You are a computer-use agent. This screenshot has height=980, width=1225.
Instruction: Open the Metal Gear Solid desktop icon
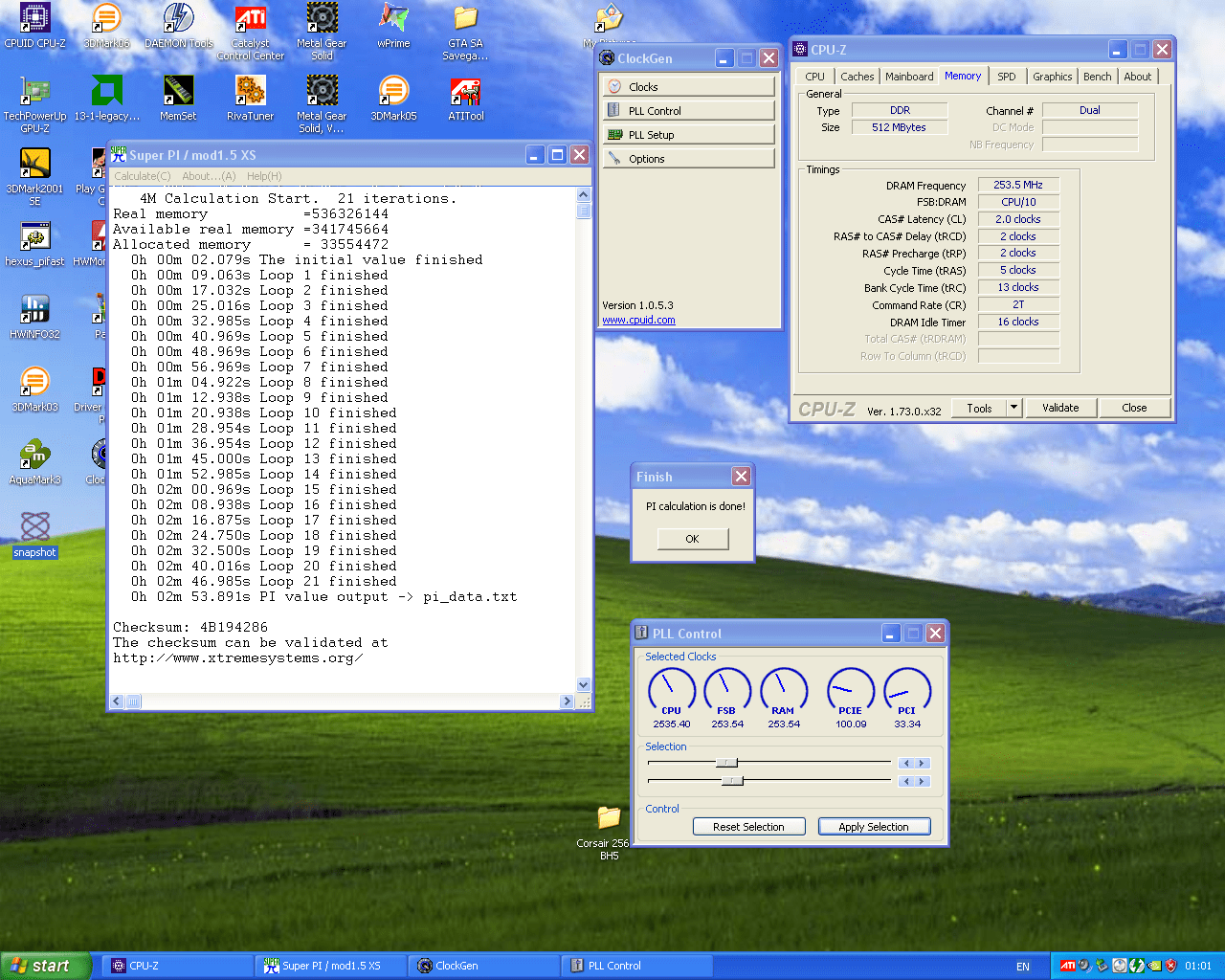pos(322,33)
